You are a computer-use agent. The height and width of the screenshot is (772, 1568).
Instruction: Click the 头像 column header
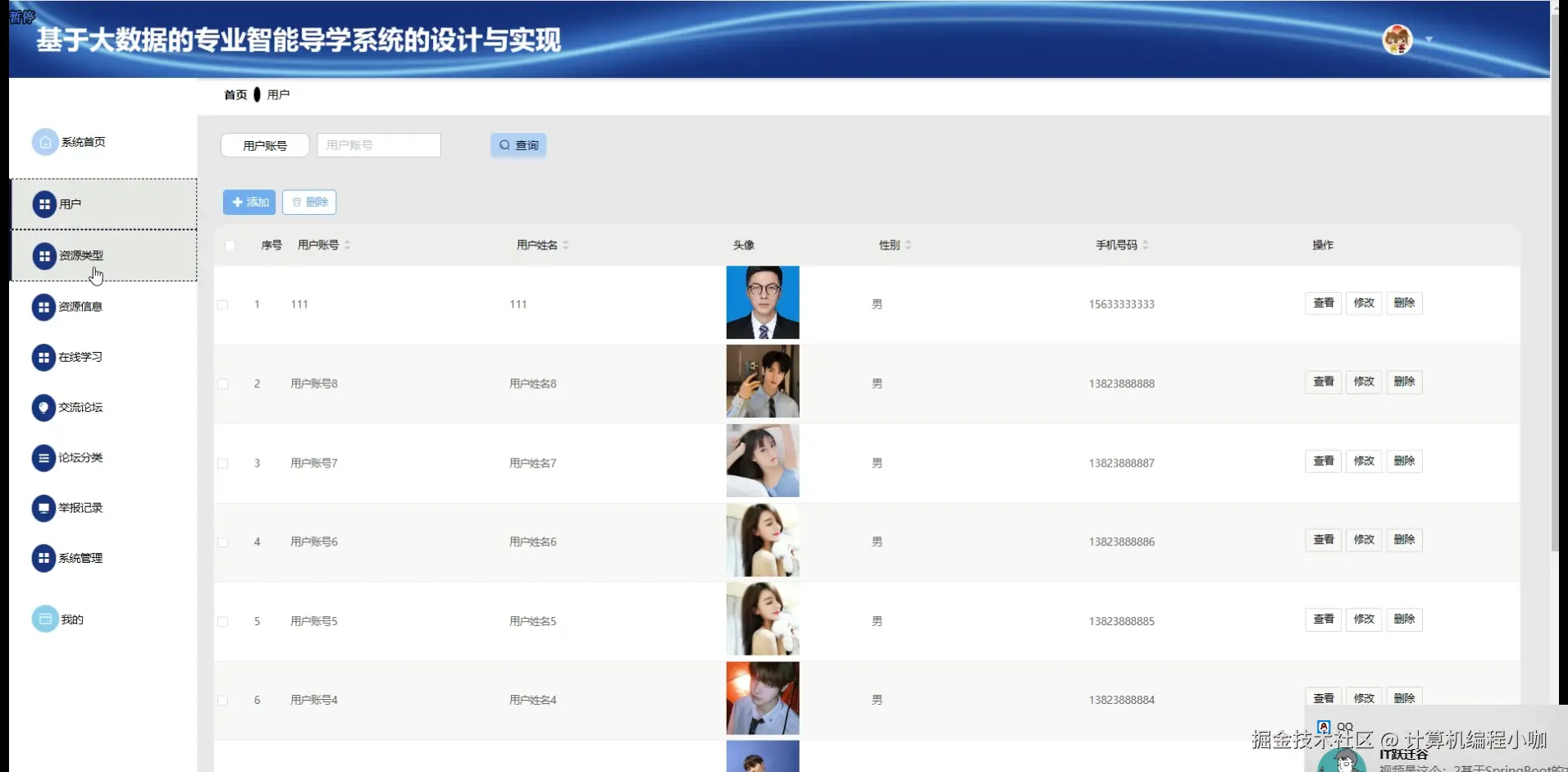point(744,245)
